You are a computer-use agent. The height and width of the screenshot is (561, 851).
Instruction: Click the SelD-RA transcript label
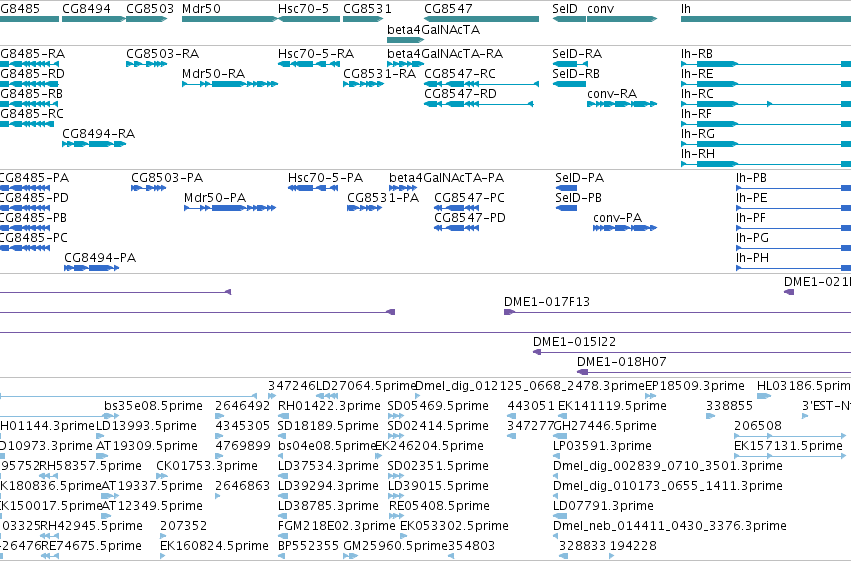pos(577,54)
